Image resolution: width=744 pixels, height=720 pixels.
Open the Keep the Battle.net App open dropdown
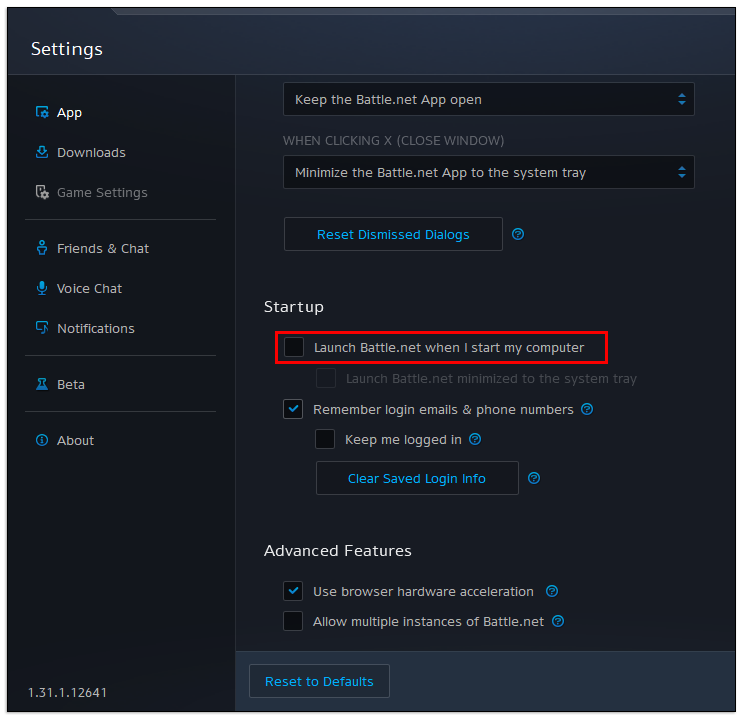[x=489, y=99]
